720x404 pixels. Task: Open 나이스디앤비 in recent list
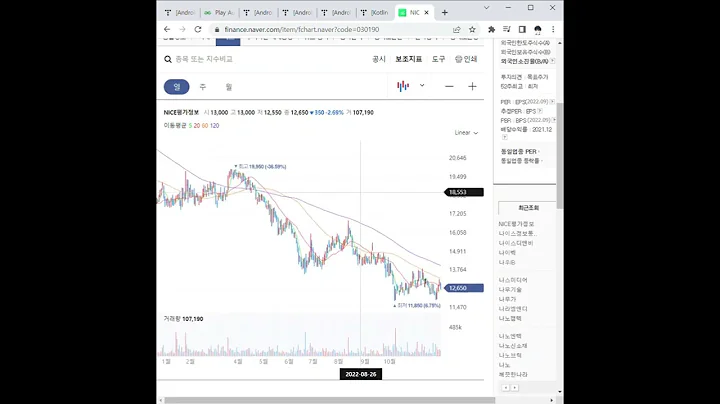click(x=516, y=243)
